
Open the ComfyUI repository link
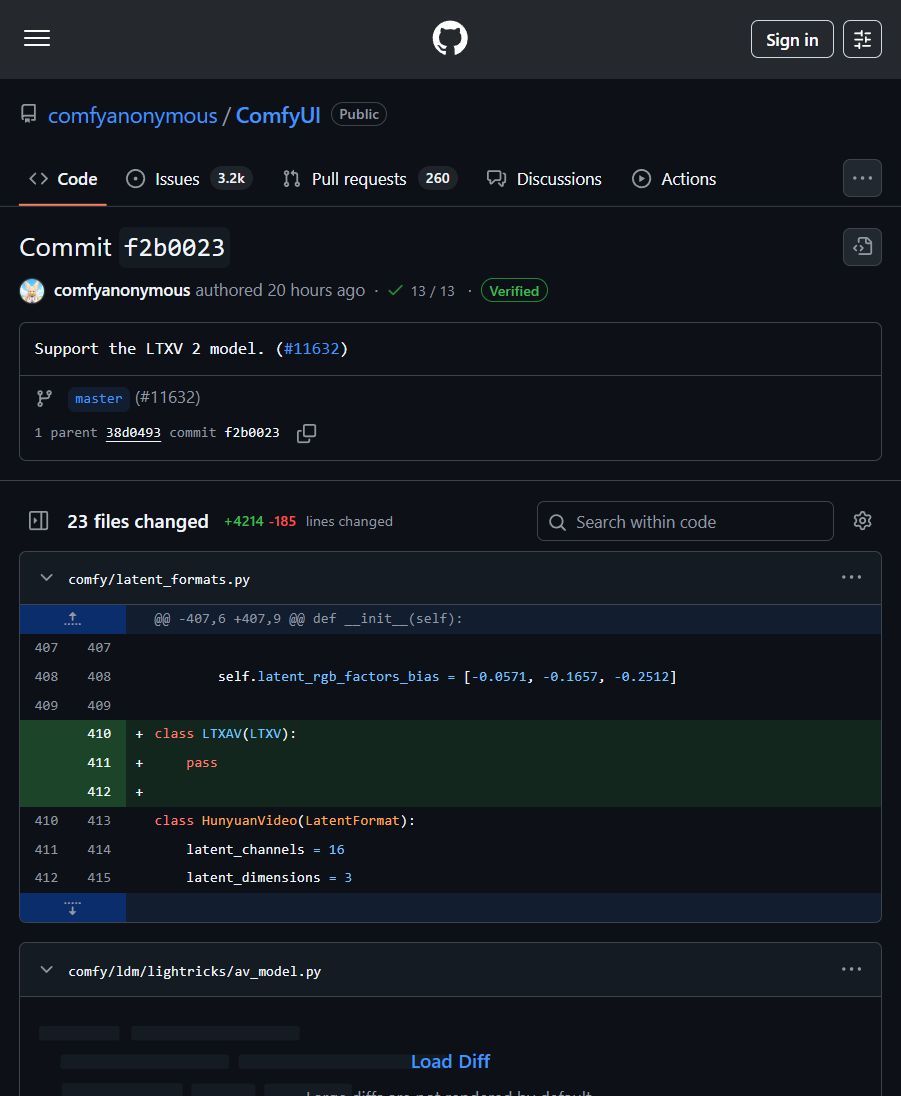coord(278,115)
